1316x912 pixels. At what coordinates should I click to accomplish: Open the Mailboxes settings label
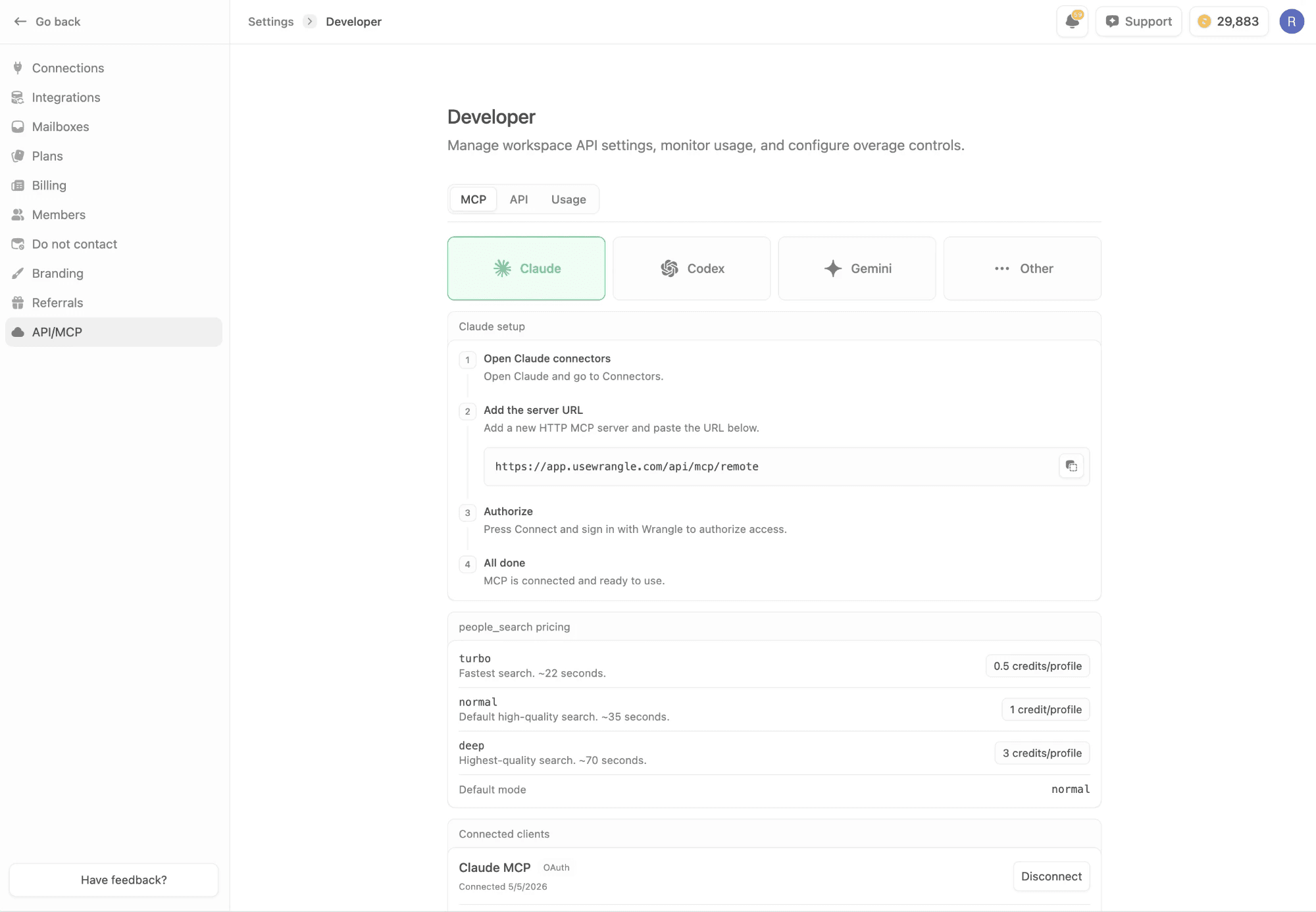[61, 127]
